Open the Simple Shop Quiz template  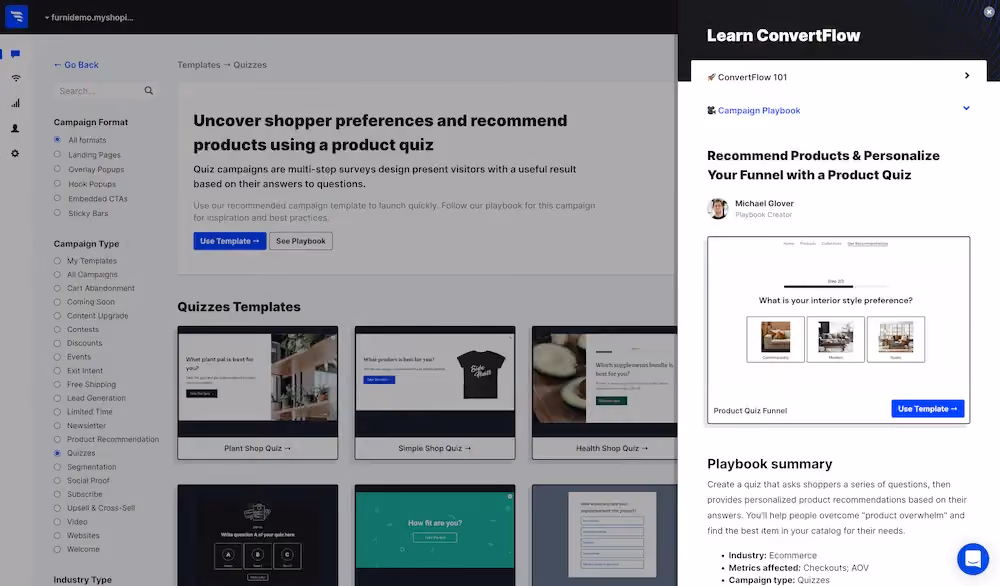(x=435, y=393)
